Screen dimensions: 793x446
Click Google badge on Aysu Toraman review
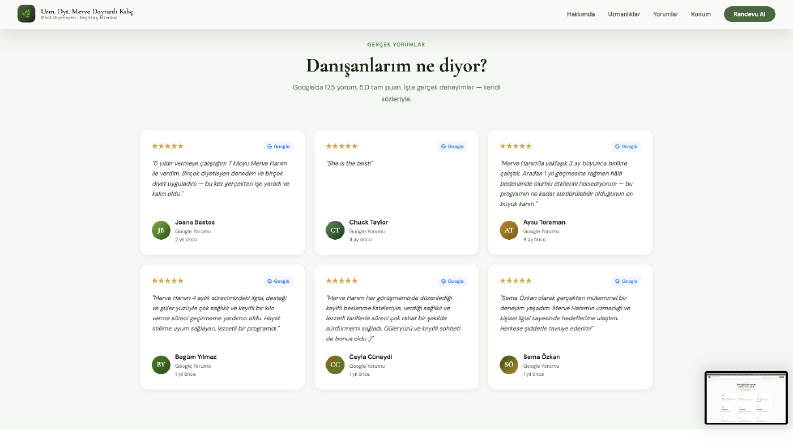pyautogui.click(x=626, y=147)
